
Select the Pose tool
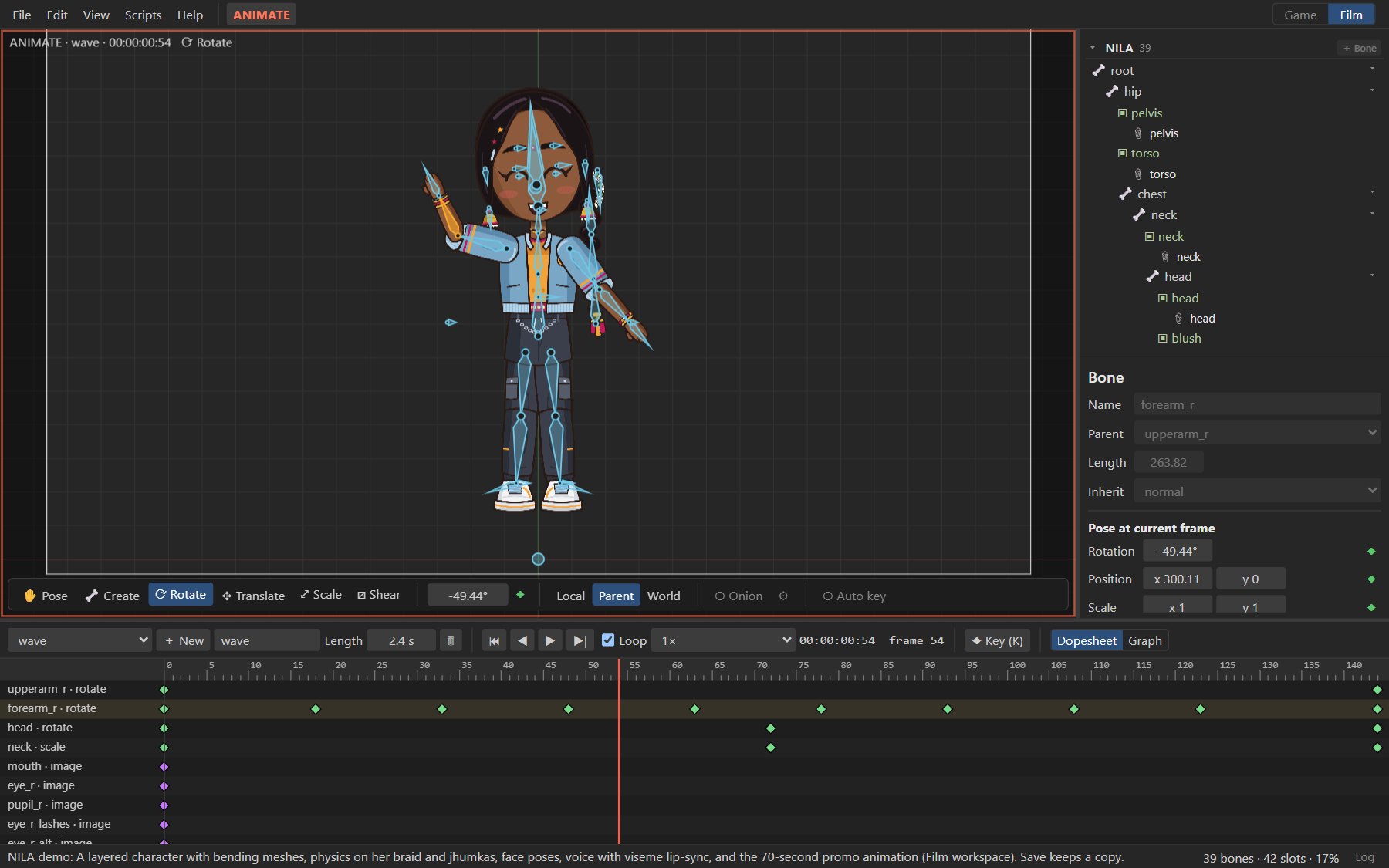click(x=46, y=596)
